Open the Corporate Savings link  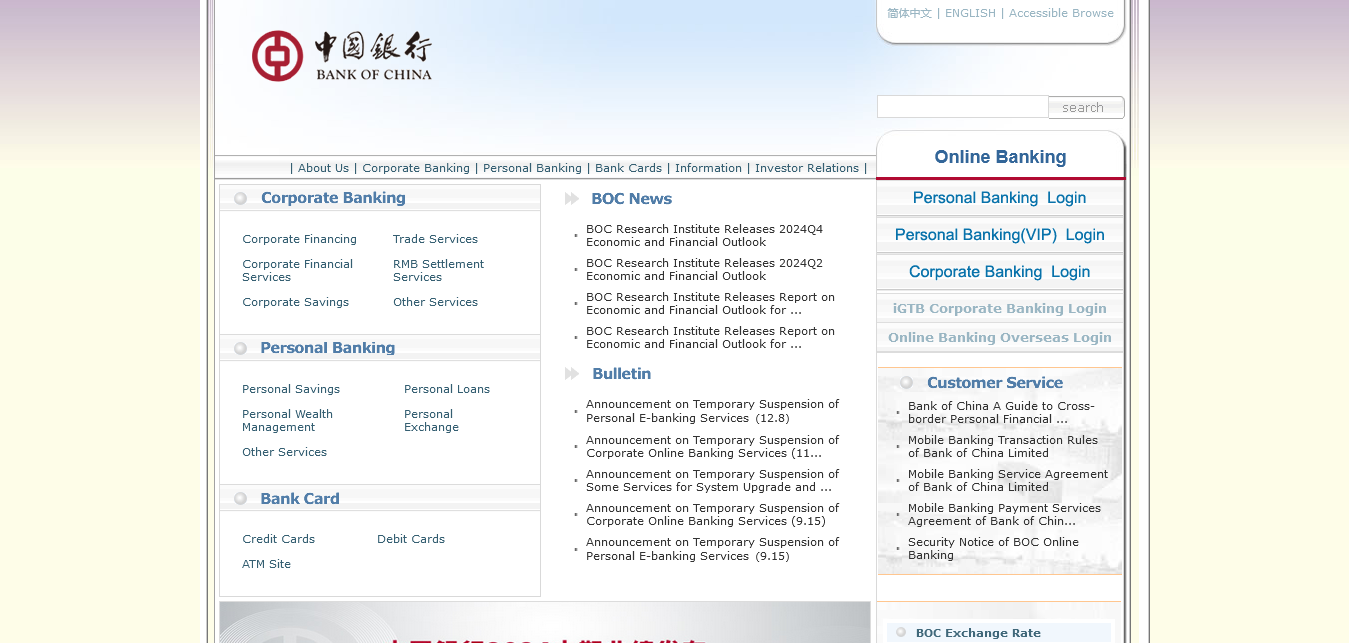[x=295, y=302]
